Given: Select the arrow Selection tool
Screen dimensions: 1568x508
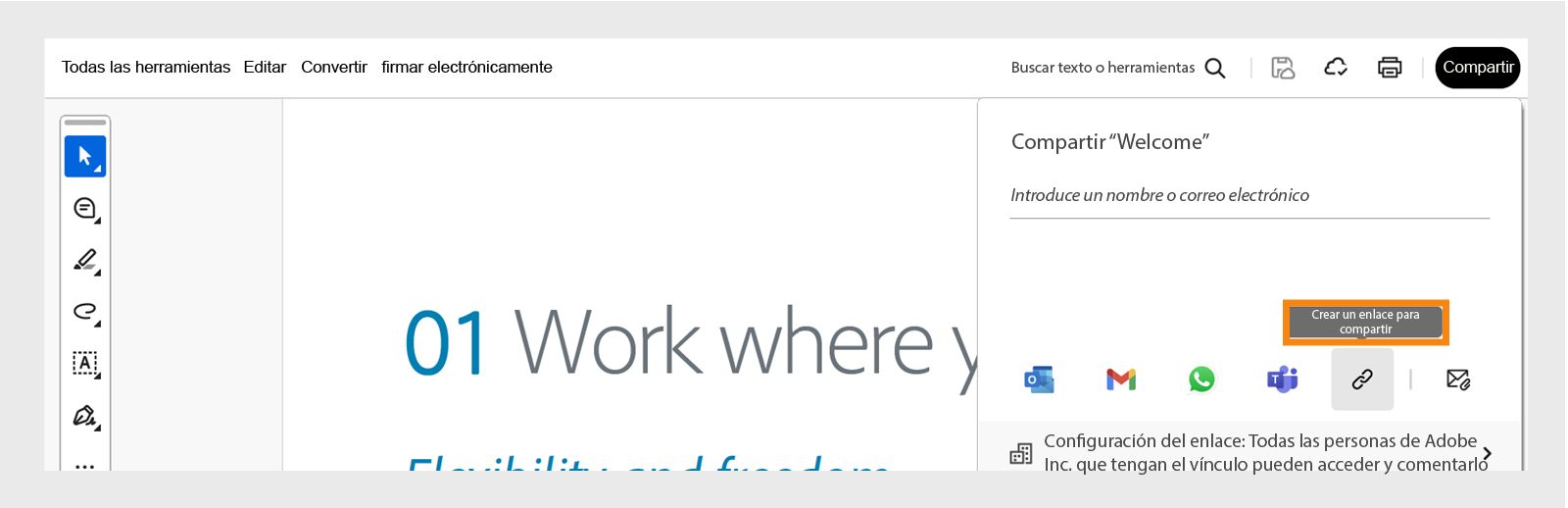Looking at the screenshot, I should pos(85,157).
